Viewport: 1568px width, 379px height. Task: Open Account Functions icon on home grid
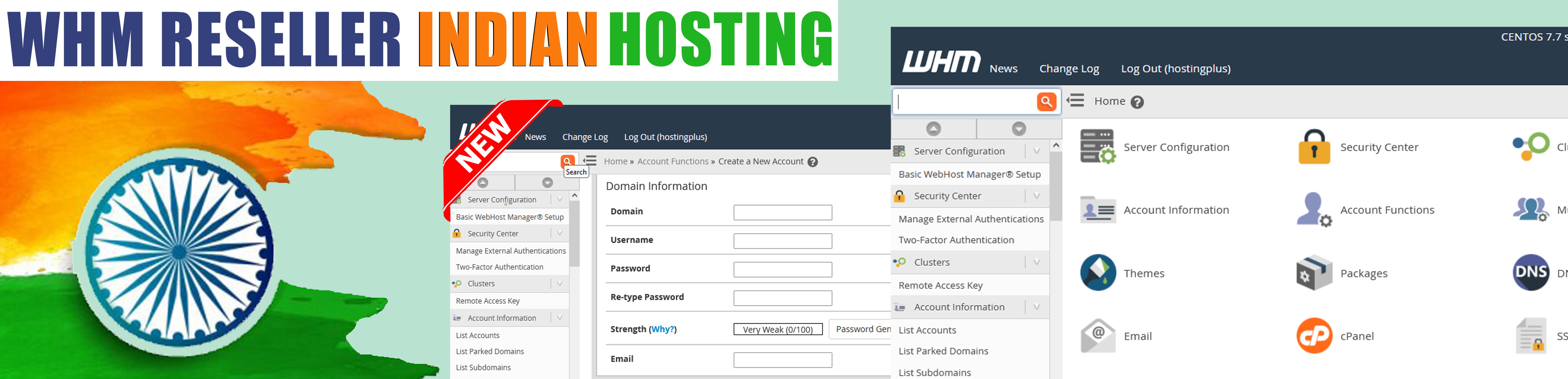[1314, 210]
